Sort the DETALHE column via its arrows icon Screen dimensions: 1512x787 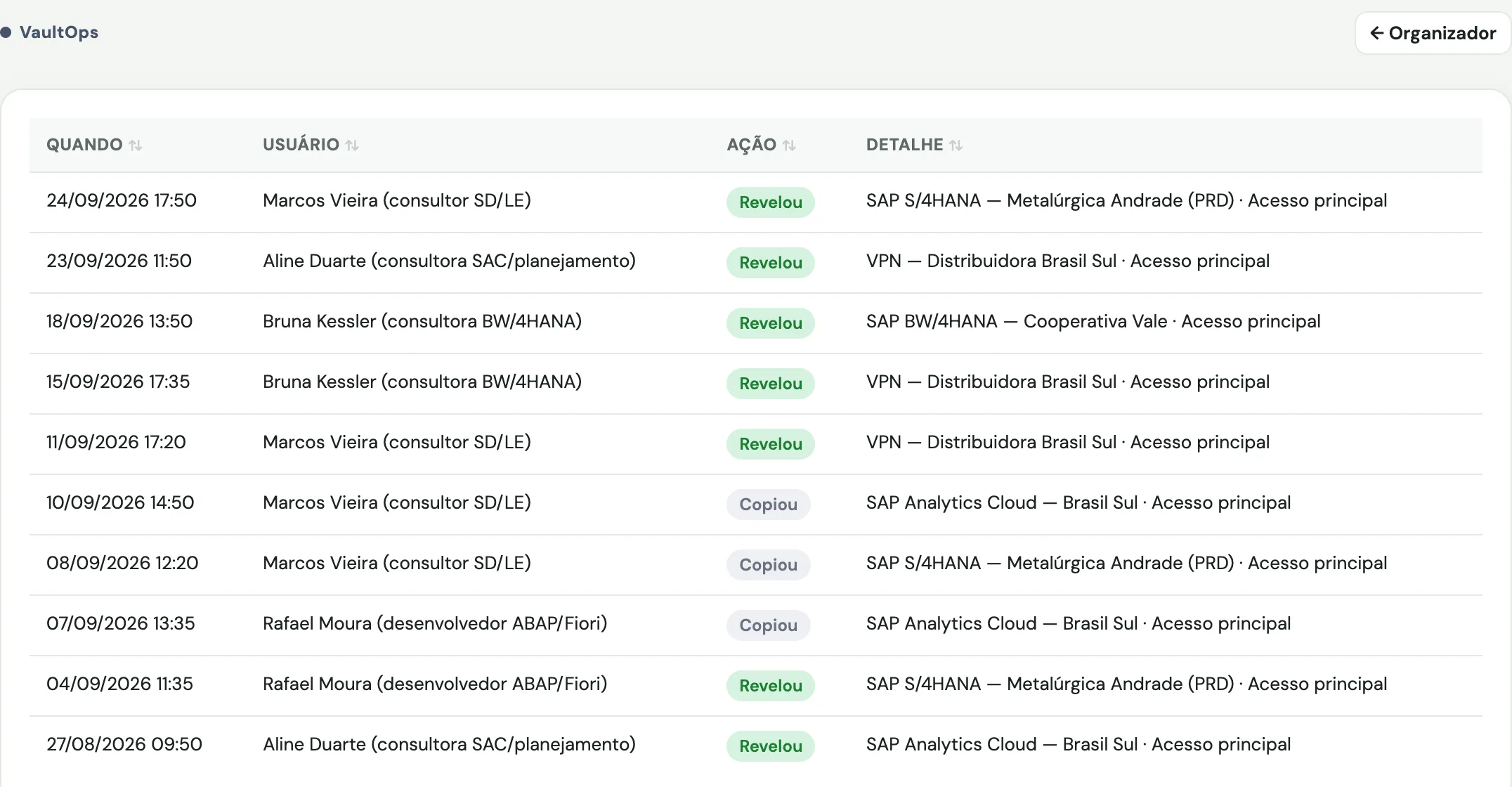pos(956,145)
